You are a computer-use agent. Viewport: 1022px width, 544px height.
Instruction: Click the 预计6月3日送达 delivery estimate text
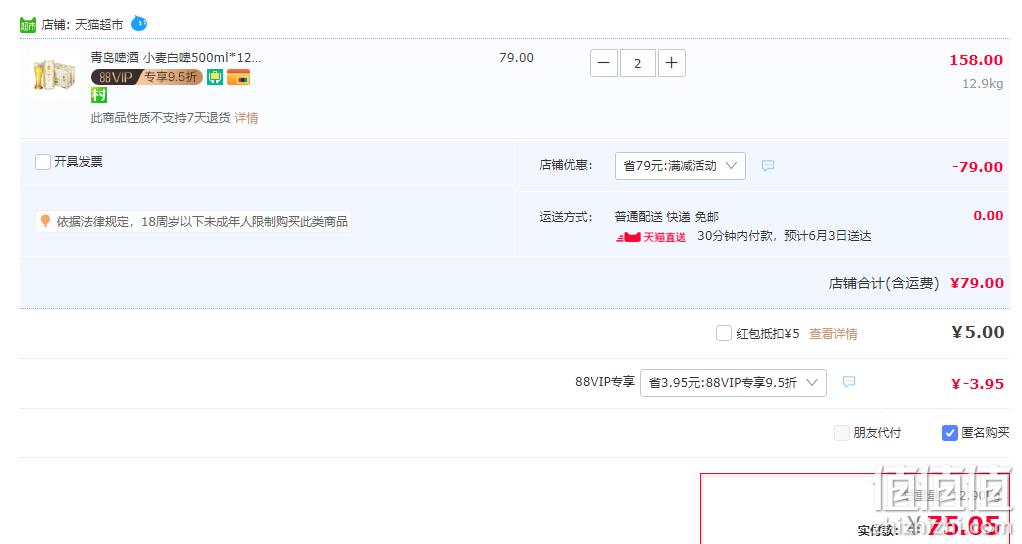pos(828,236)
